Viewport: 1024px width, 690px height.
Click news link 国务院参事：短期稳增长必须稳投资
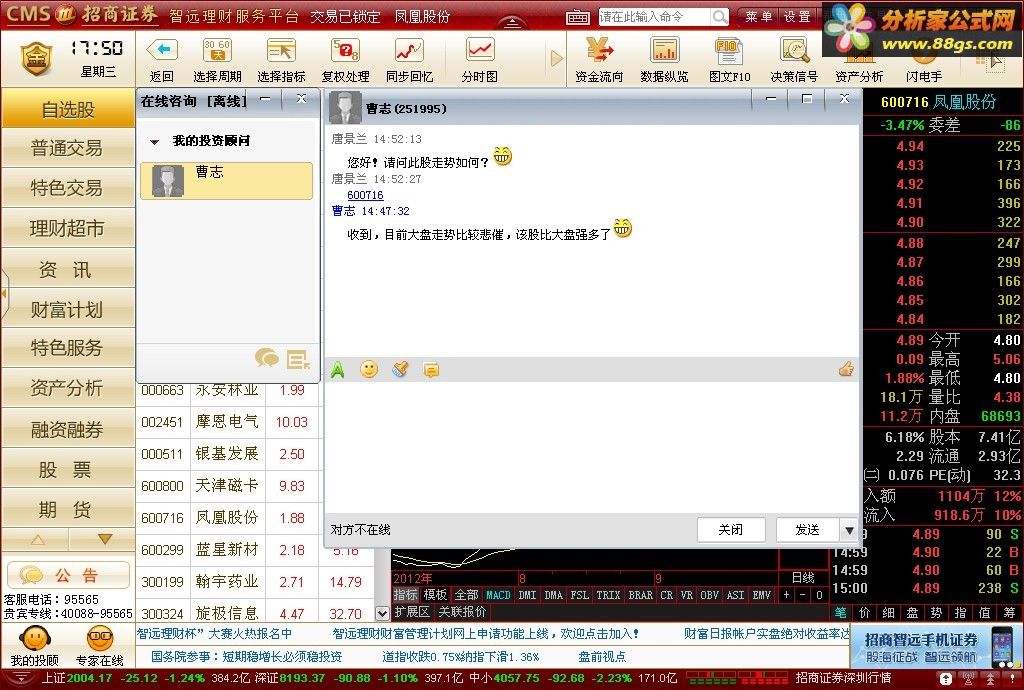point(246,657)
